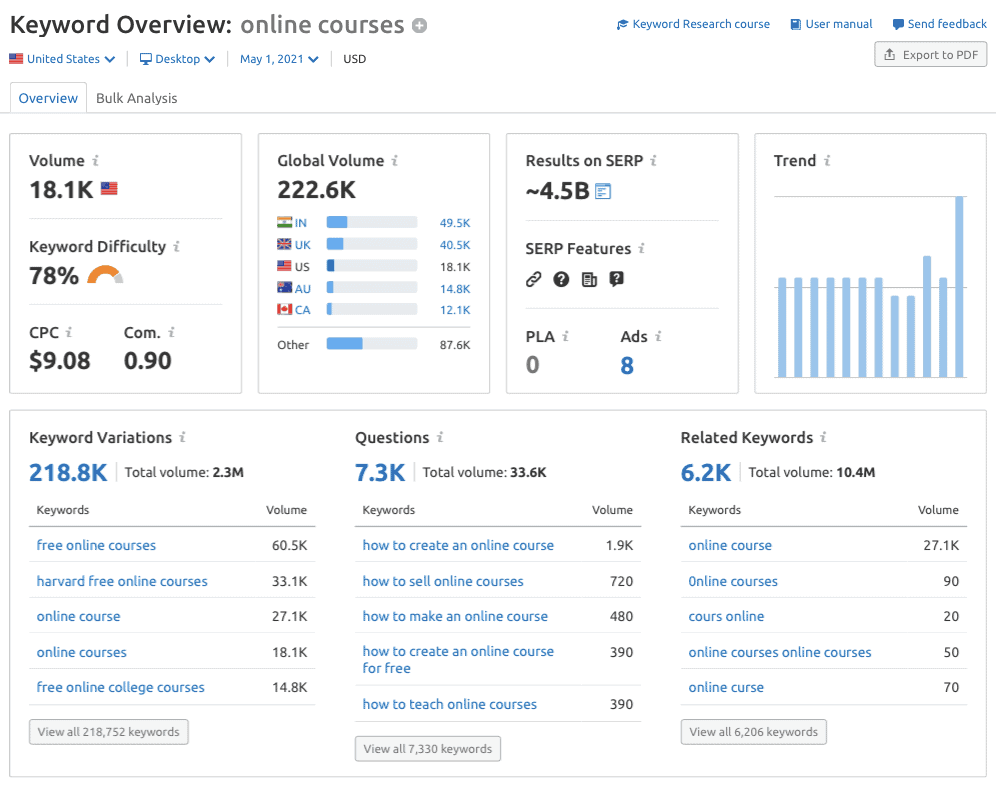Click the Export to PDF button
Image resolution: width=996 pixels, height=786 pixels.
930,54
